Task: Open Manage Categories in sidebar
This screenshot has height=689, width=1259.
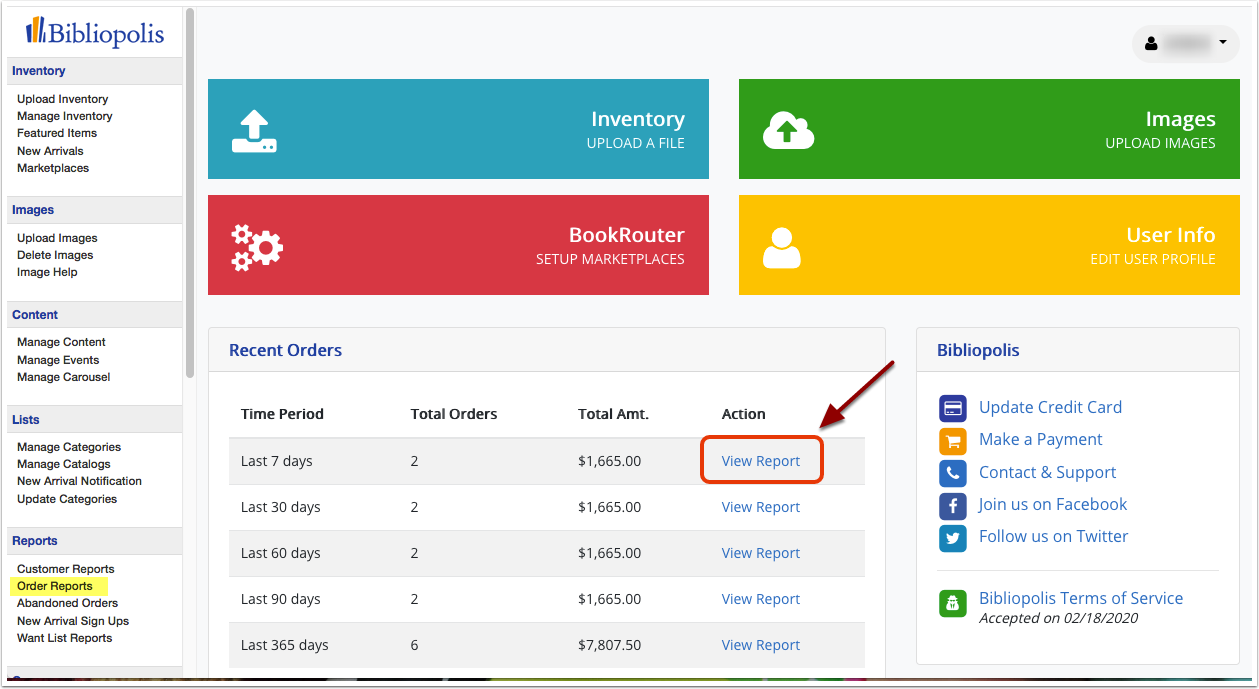Action: (69, 447)
